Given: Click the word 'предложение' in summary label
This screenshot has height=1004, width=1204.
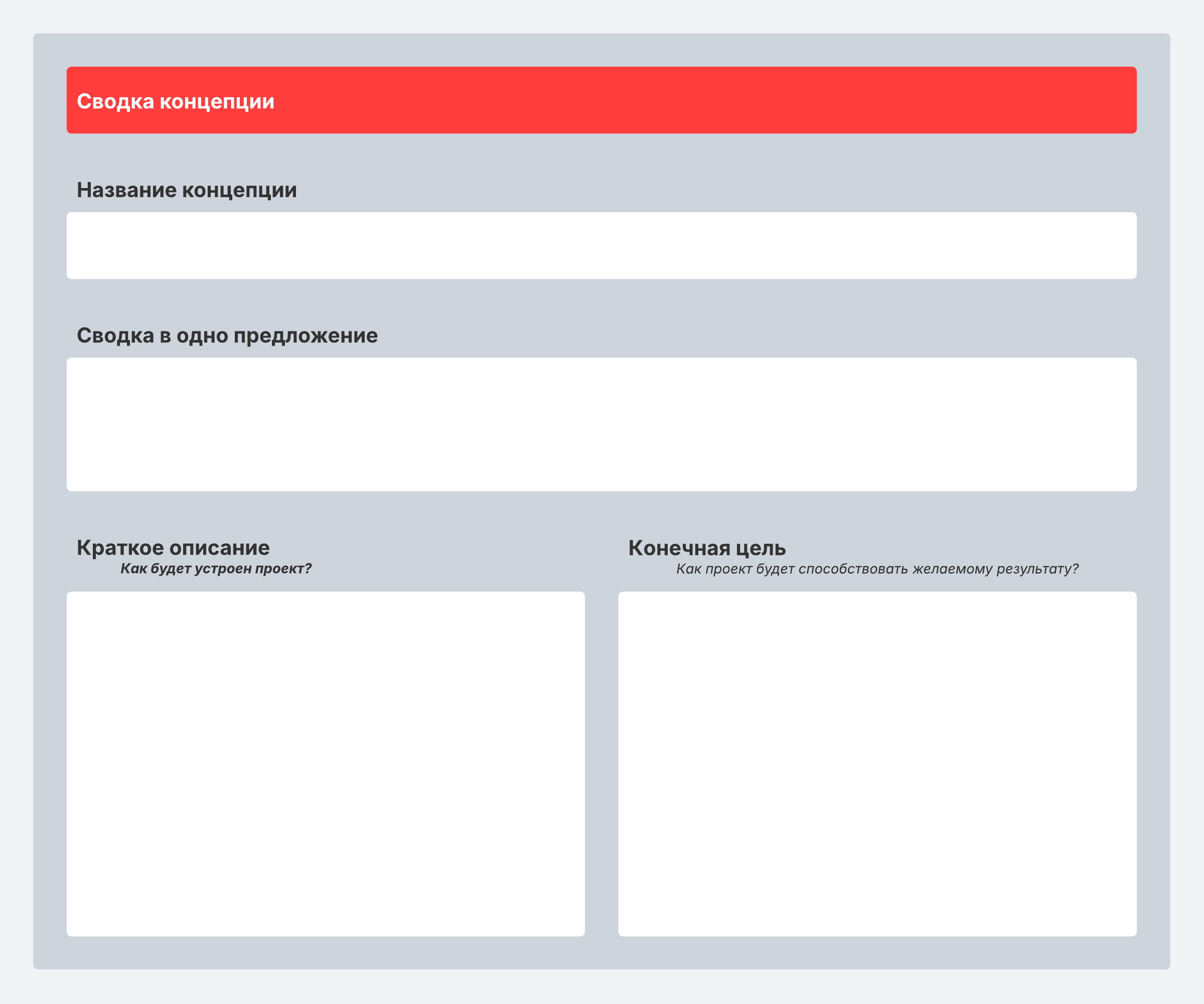Looking at the screenshot, I should pyautogui.click(x=306, y=336).
